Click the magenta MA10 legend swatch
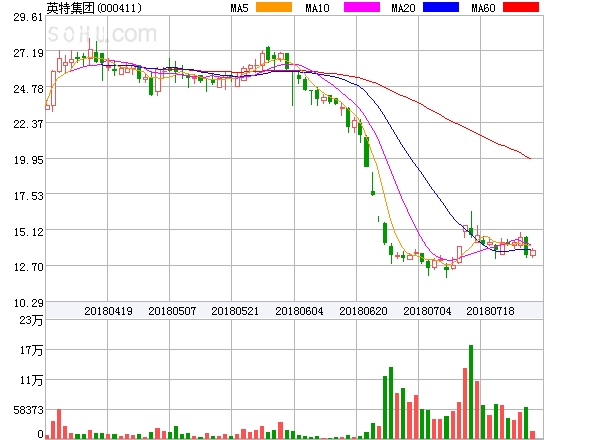The height and width of the screenshot is (440, 600). coord(362,7)
